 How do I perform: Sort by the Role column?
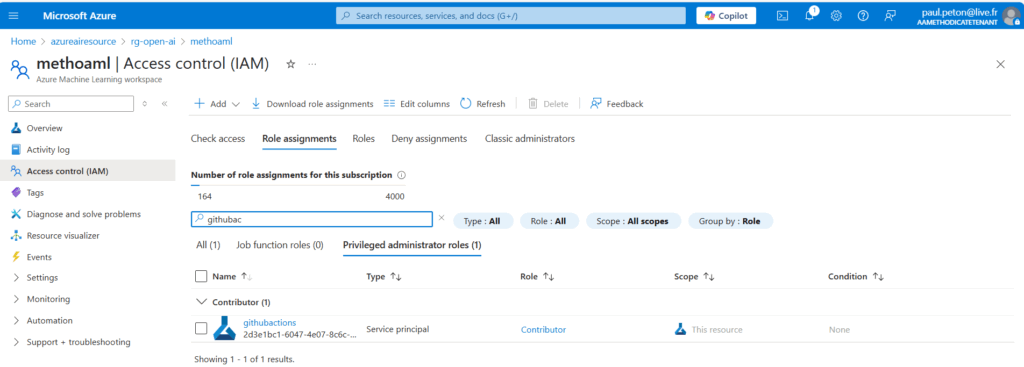pos(537,276)
